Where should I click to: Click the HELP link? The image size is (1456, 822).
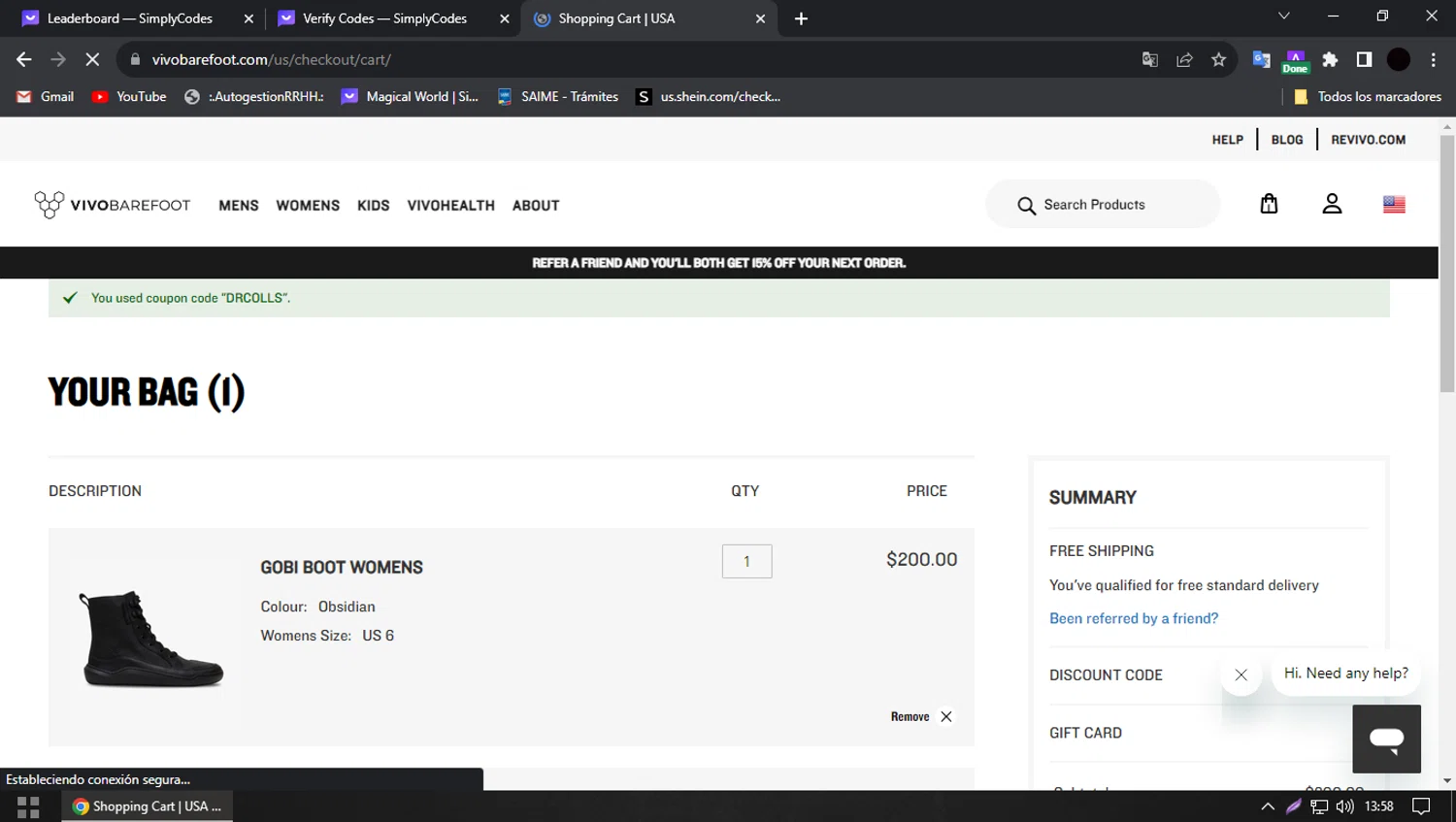[x=1227, y=140]
